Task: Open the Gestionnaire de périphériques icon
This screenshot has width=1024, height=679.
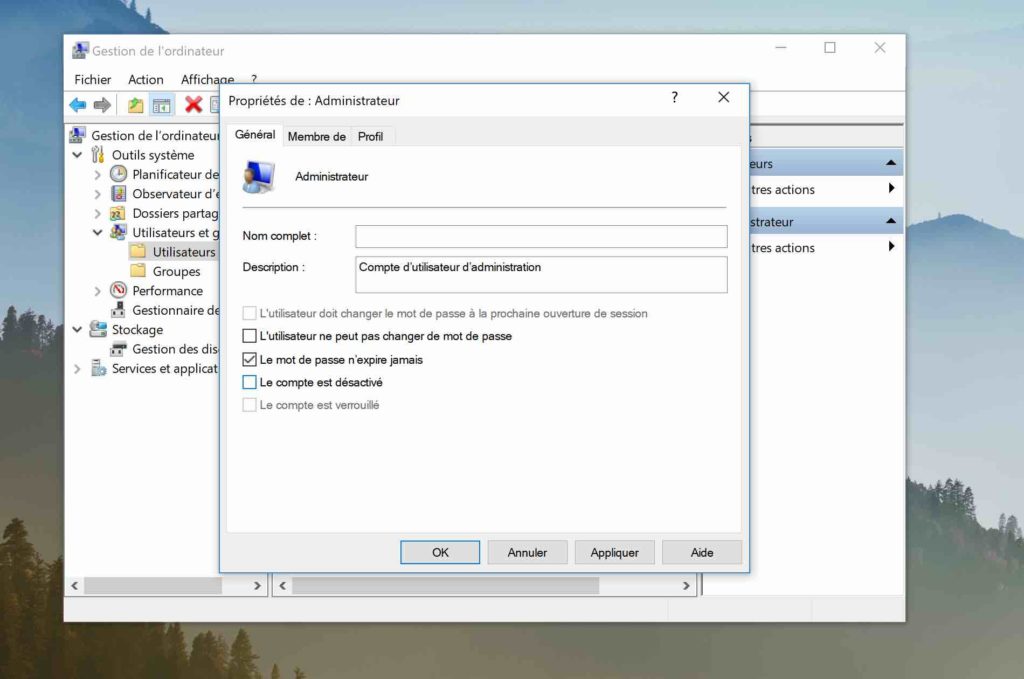Action: (x=117, y=310)
